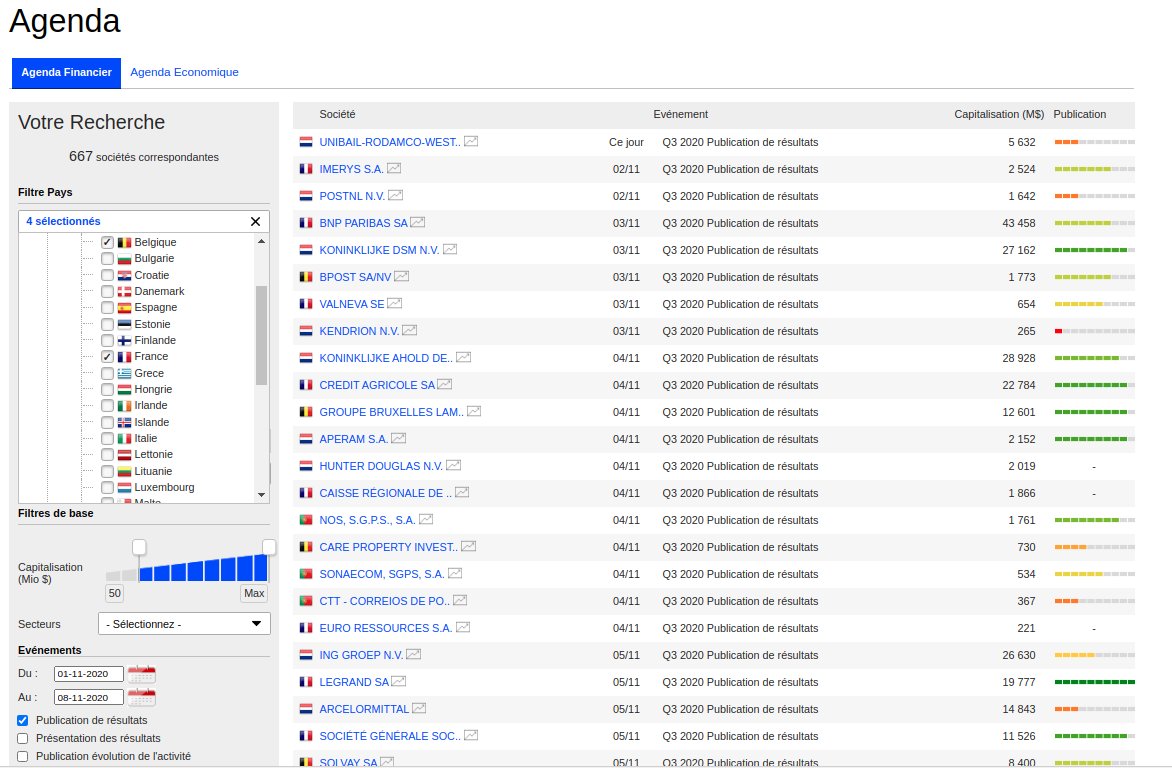Open the KONINKLIJKE AHOLD DE.. link
This screenshot has width=1172, height=768.
(386, 358)
